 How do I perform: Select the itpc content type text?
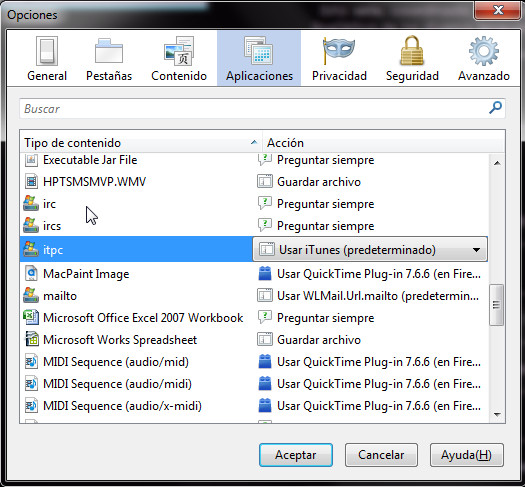coord(53,250)
